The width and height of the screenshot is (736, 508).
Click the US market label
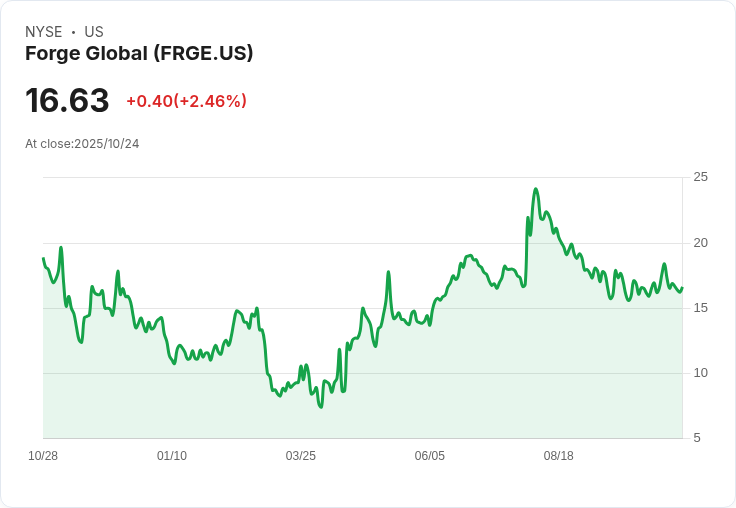[x=94, y=32]
